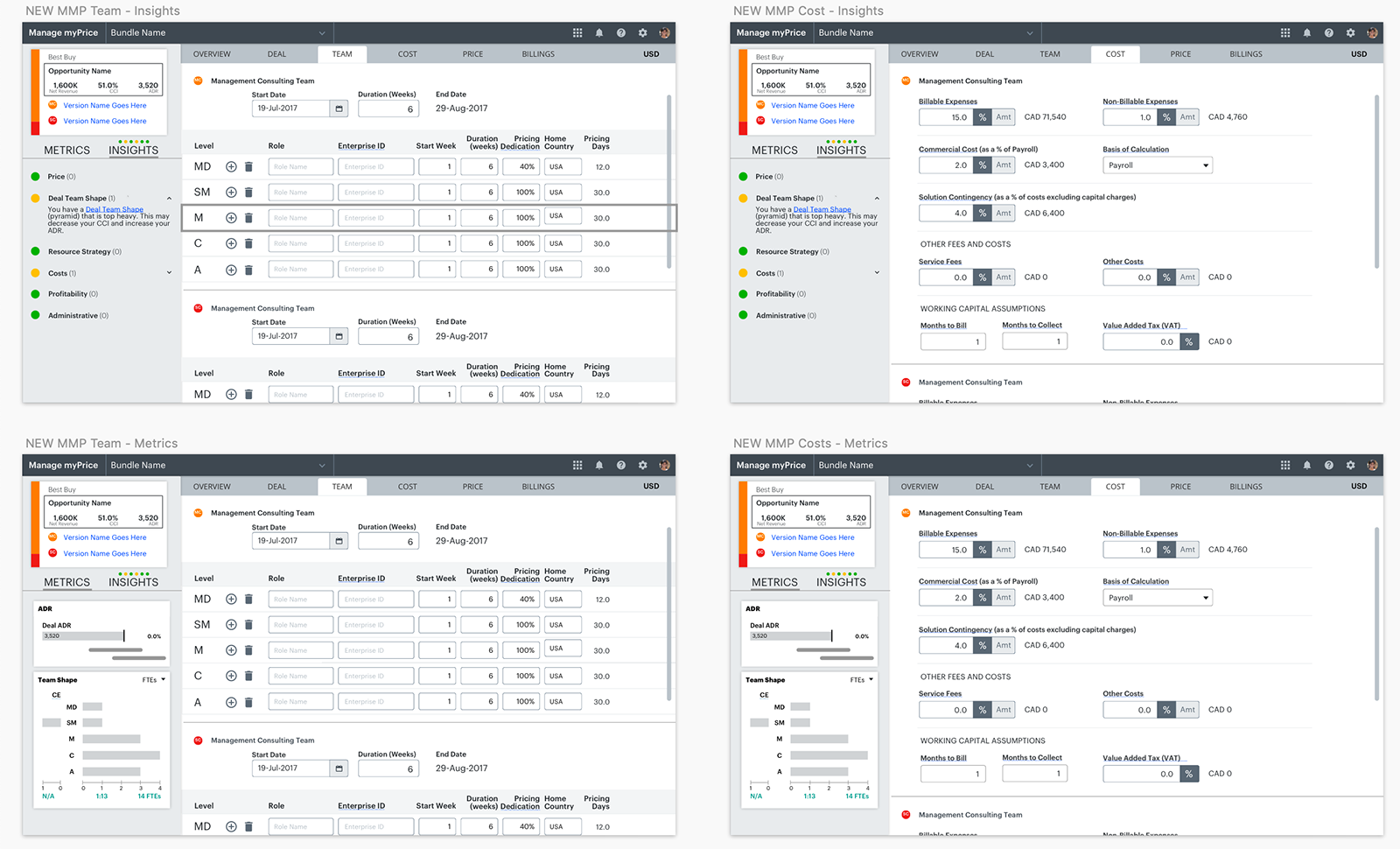Open Payroll dropdown in Cost Insights
Screen dimensions: 1400x849
click(x=1158, y=165)
